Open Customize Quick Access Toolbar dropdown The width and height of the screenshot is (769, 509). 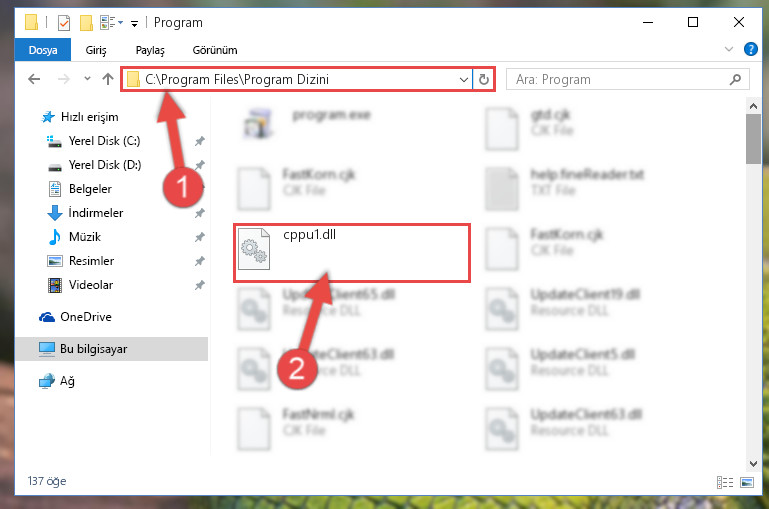[x=134, y=23]
